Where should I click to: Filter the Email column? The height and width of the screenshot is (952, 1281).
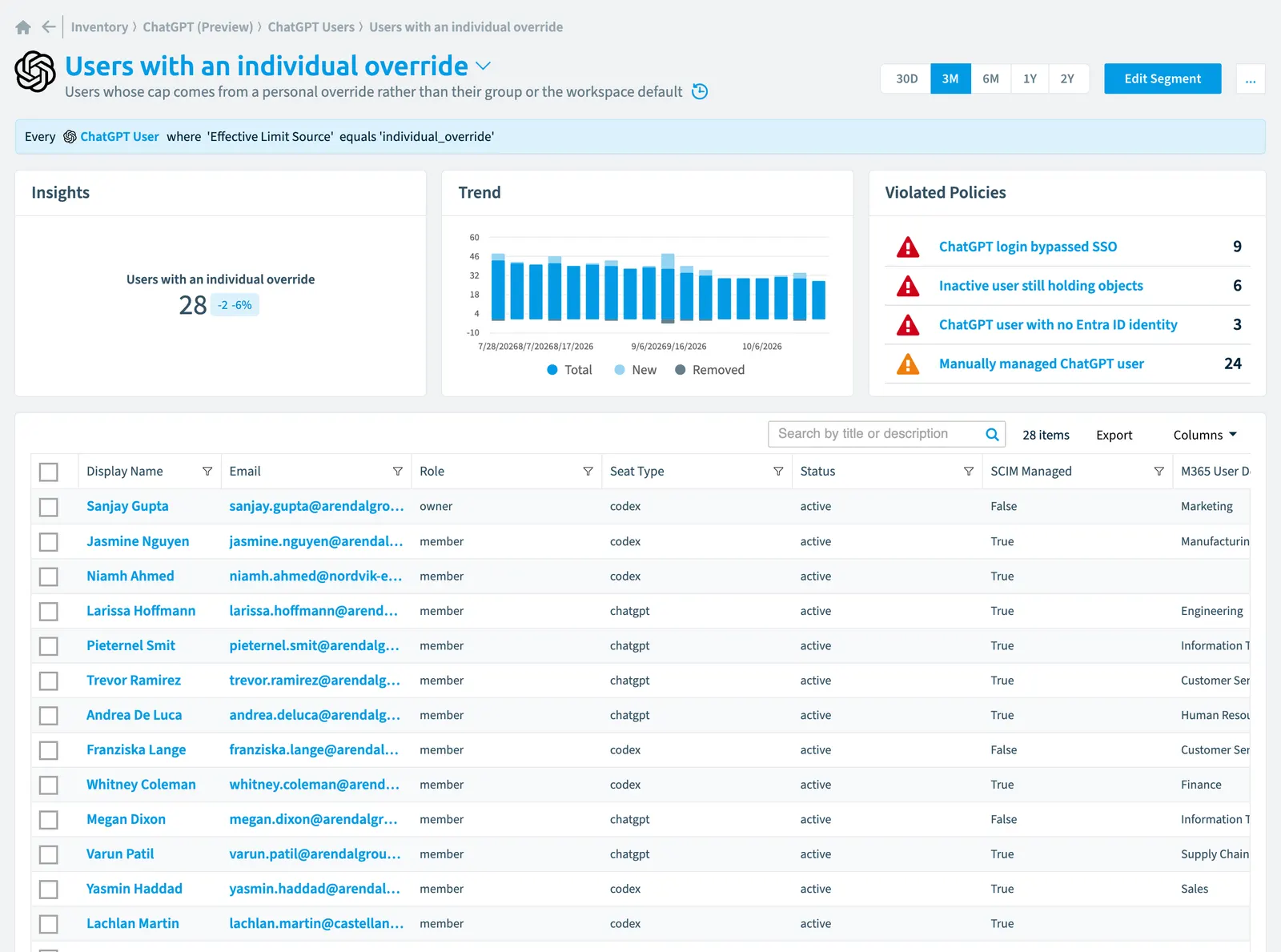pos(398,472)
